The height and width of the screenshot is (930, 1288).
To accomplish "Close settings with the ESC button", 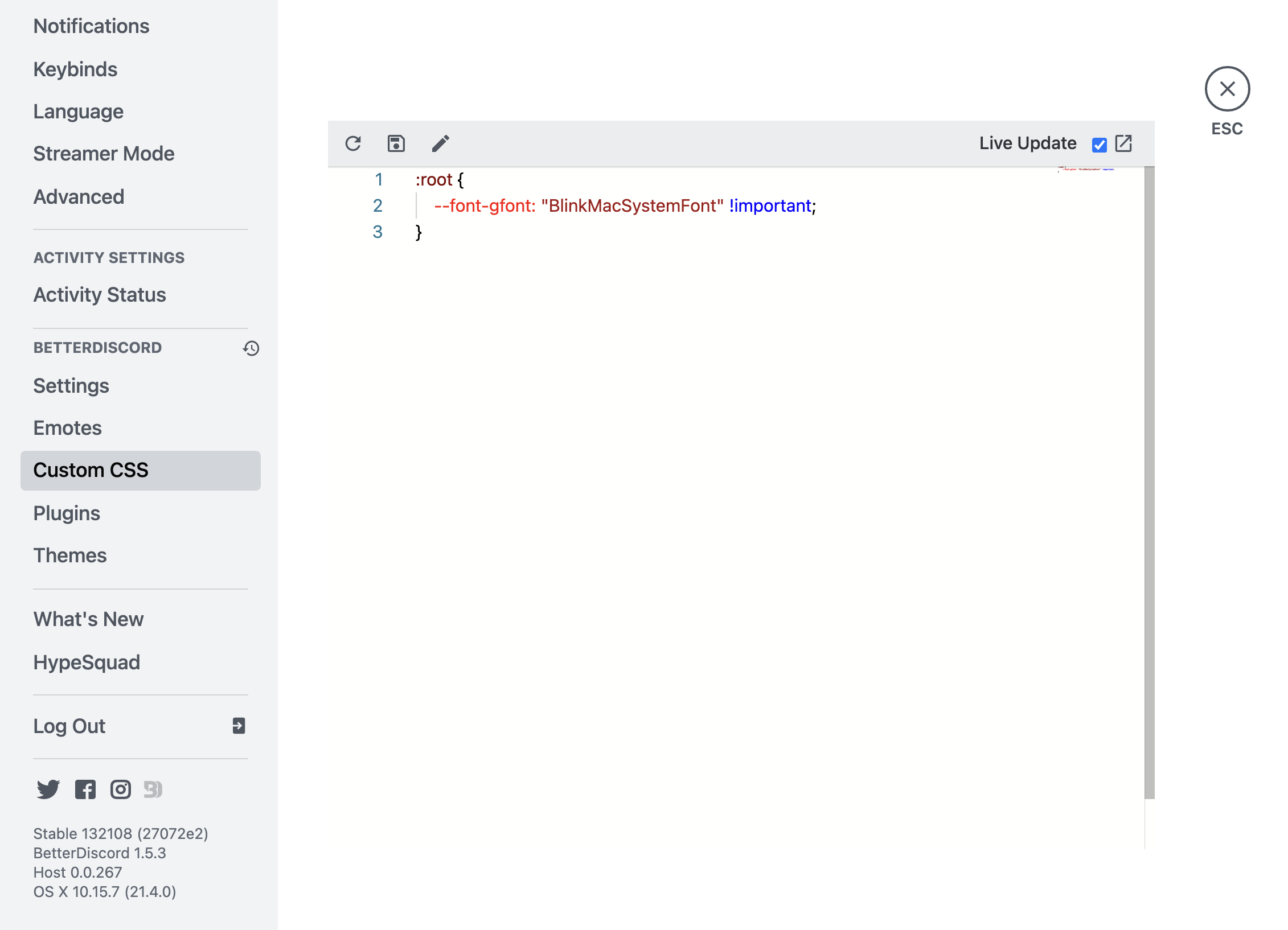I will pyautogui.click(x=1227, y=89).
